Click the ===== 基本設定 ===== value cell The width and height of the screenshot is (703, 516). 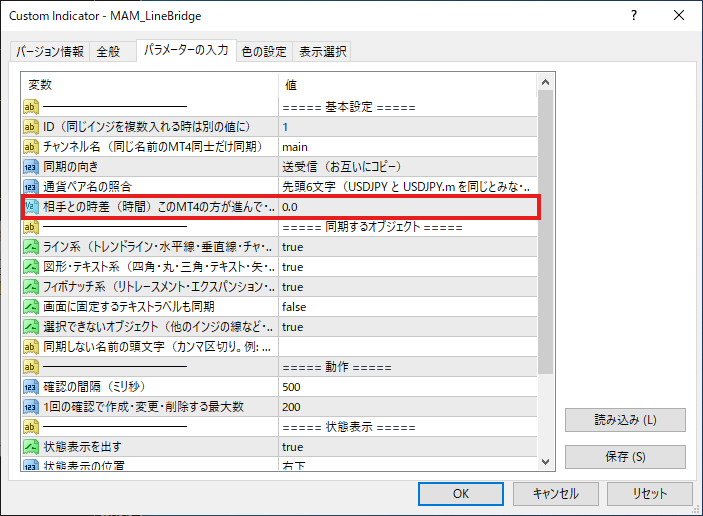[408, 107]
